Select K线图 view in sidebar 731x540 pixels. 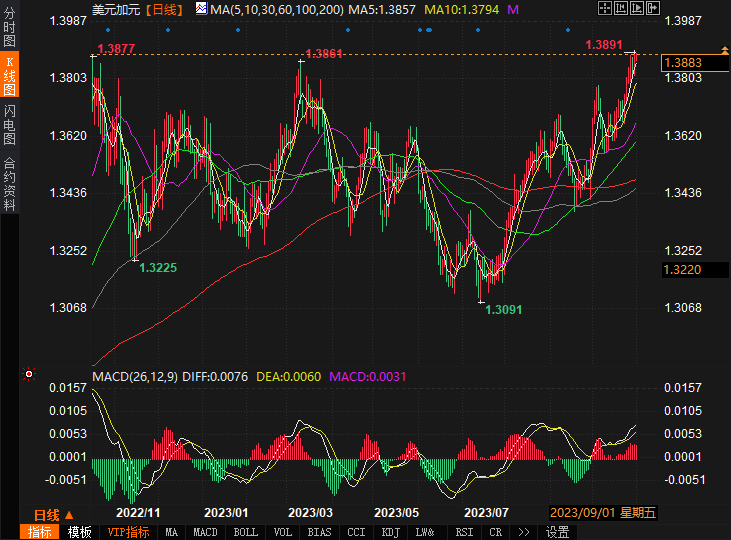pos(10,76)
